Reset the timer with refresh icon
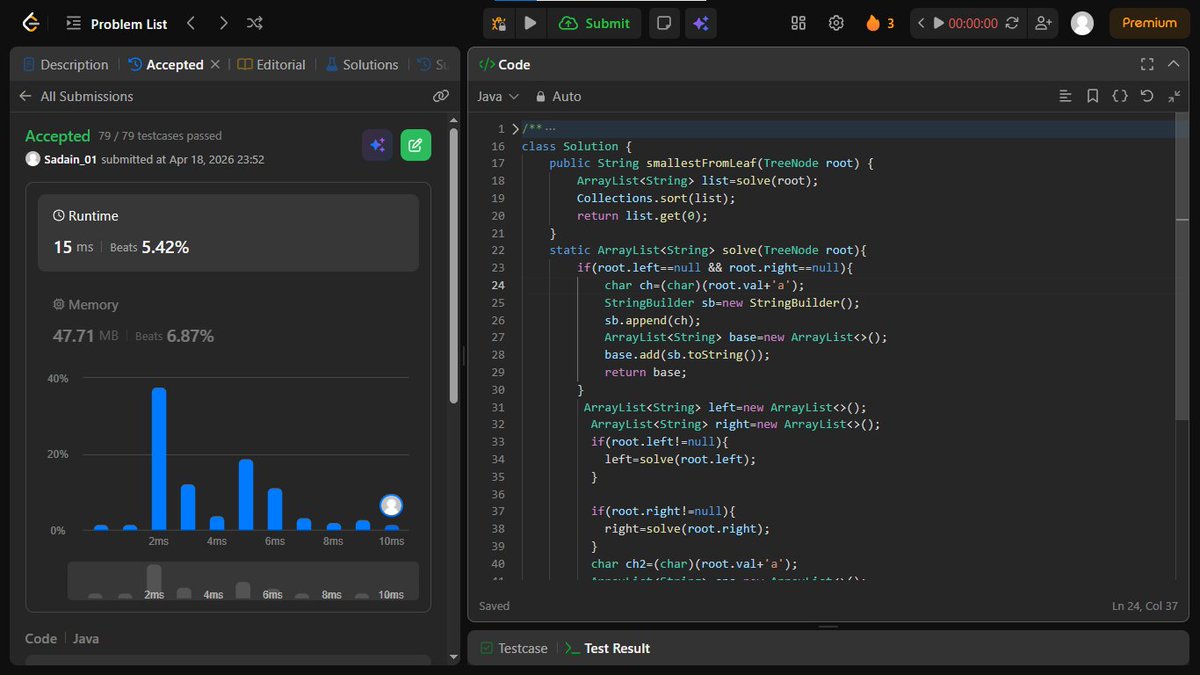Image resolution: width=1200 pixels, height=675 pixels. click(x=1012, y=23)
